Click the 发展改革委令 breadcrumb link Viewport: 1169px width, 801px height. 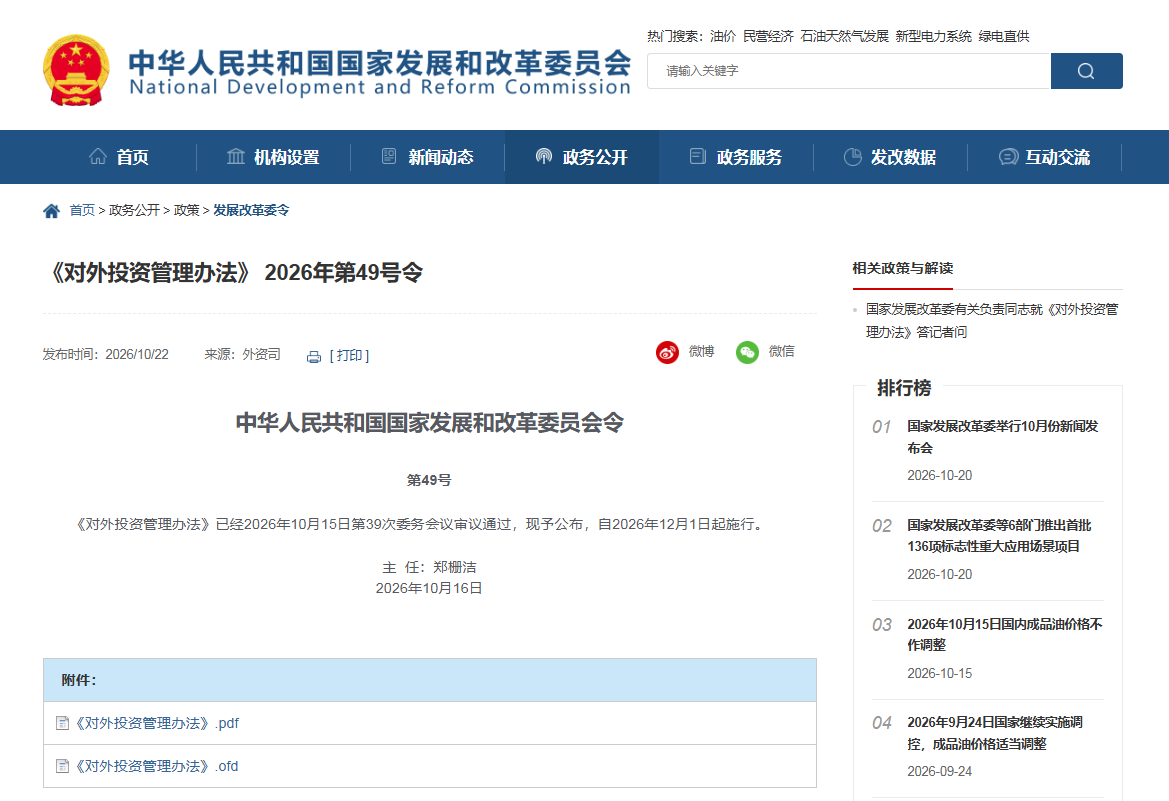251,210
